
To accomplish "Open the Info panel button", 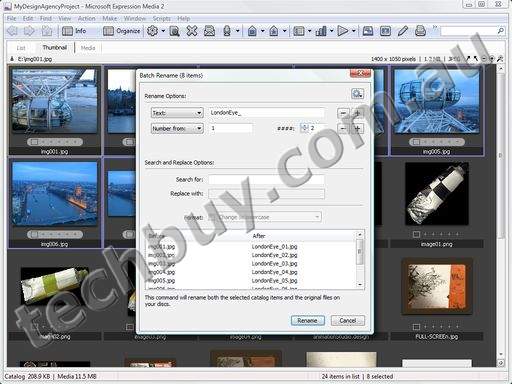I will 74,31.
